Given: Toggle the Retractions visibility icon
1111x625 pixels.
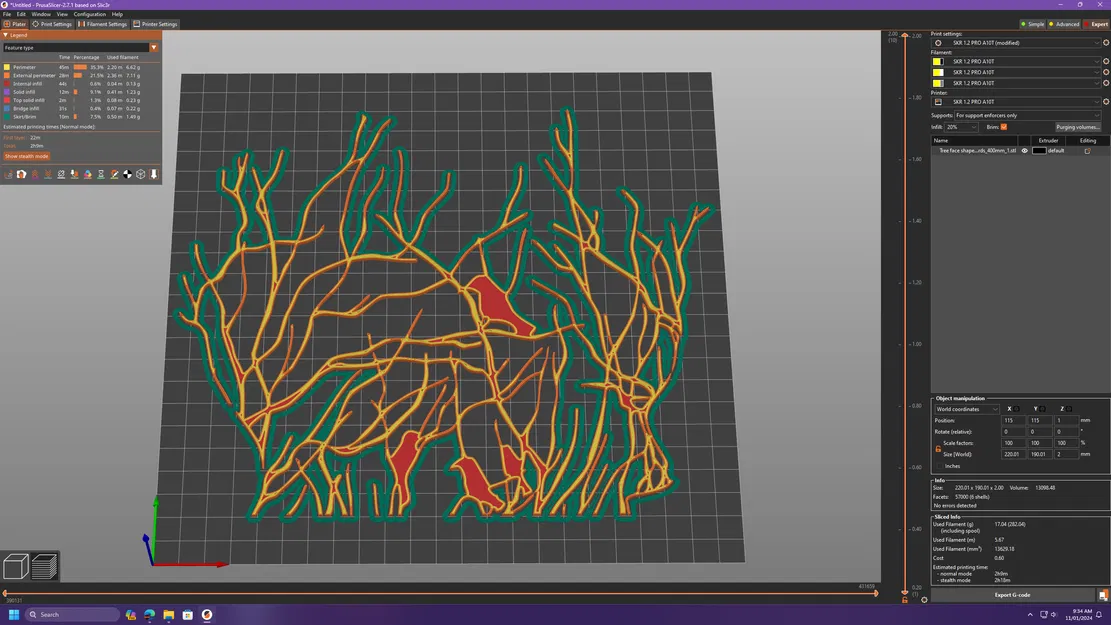Looking at the screenshot, I should pos(35,174).
